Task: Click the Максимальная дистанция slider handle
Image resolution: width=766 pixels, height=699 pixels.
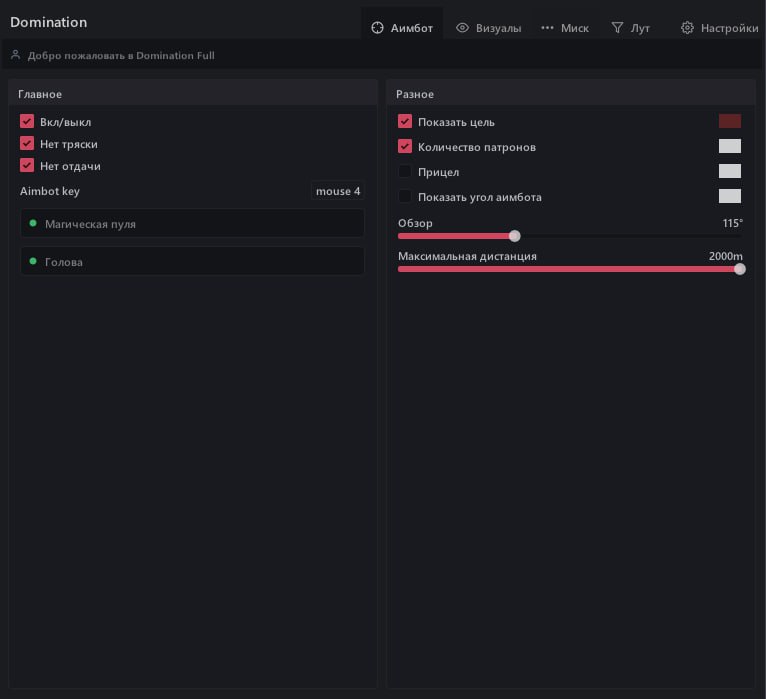Action: (x=740, y=269)
